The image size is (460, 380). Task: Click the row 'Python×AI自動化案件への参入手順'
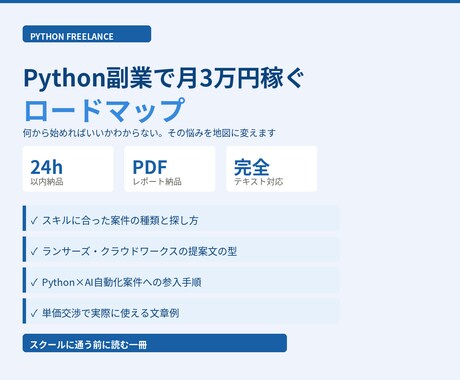181,280
